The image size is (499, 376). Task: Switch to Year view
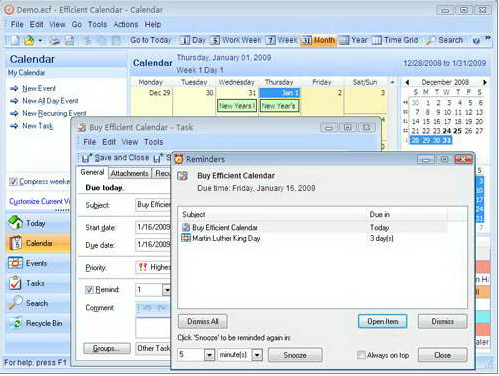click(353, 40)
